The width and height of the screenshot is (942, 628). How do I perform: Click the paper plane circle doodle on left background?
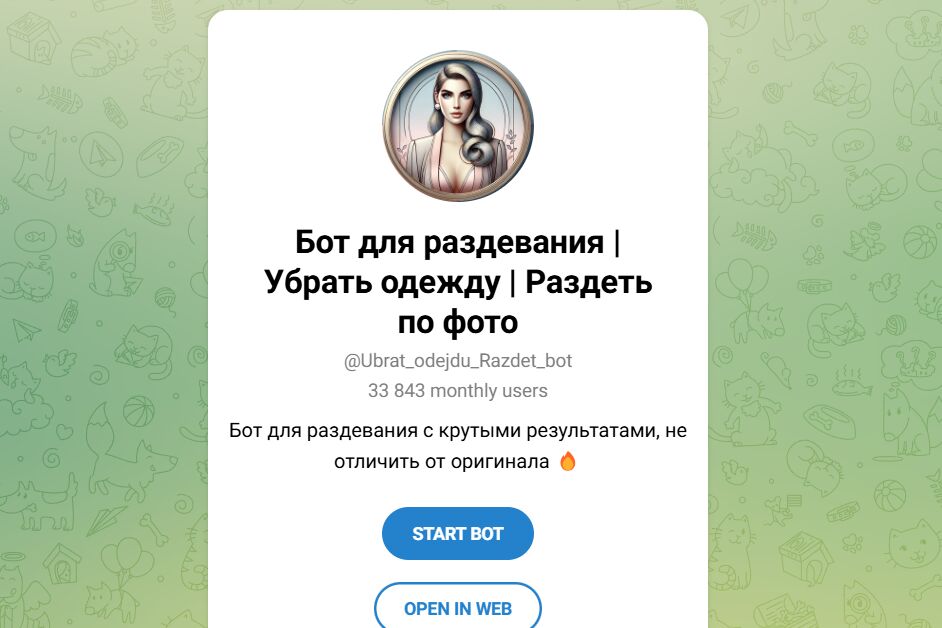(x=100, y=155)
